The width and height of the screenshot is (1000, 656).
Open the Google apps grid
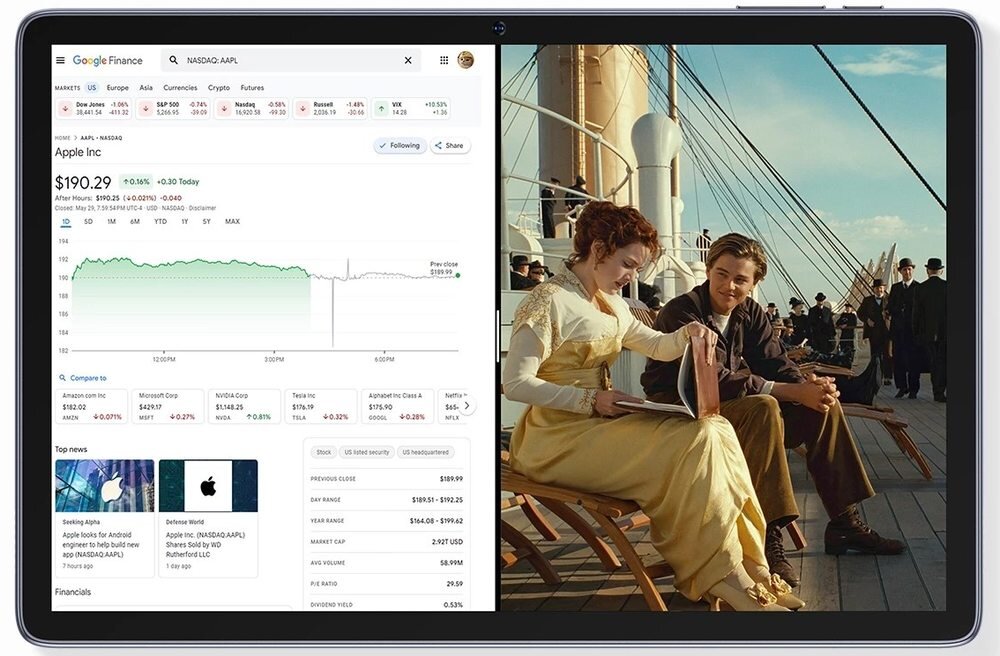(x=444, y=59)
